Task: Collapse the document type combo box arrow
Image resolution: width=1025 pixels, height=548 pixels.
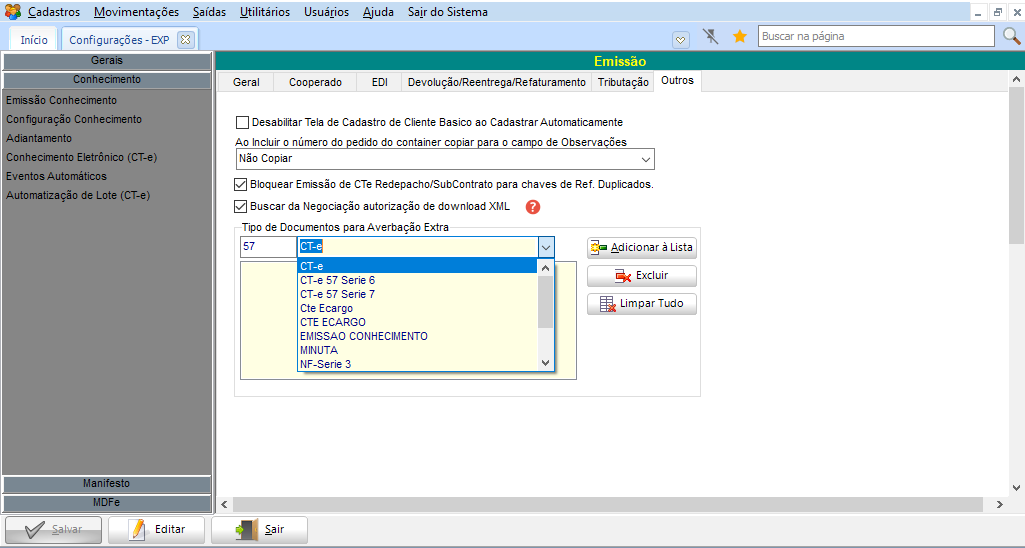Action: pyautogui.click(x=546, y=247)
